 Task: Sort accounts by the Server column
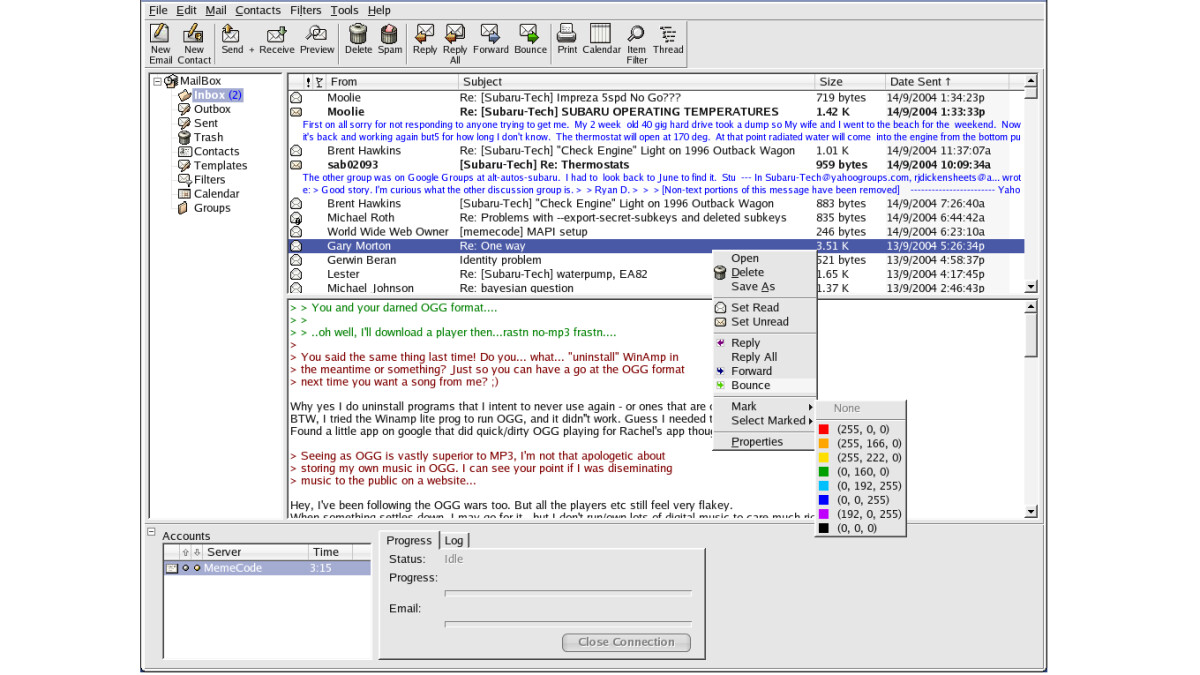pyautogui.click(x=254, y=552)
